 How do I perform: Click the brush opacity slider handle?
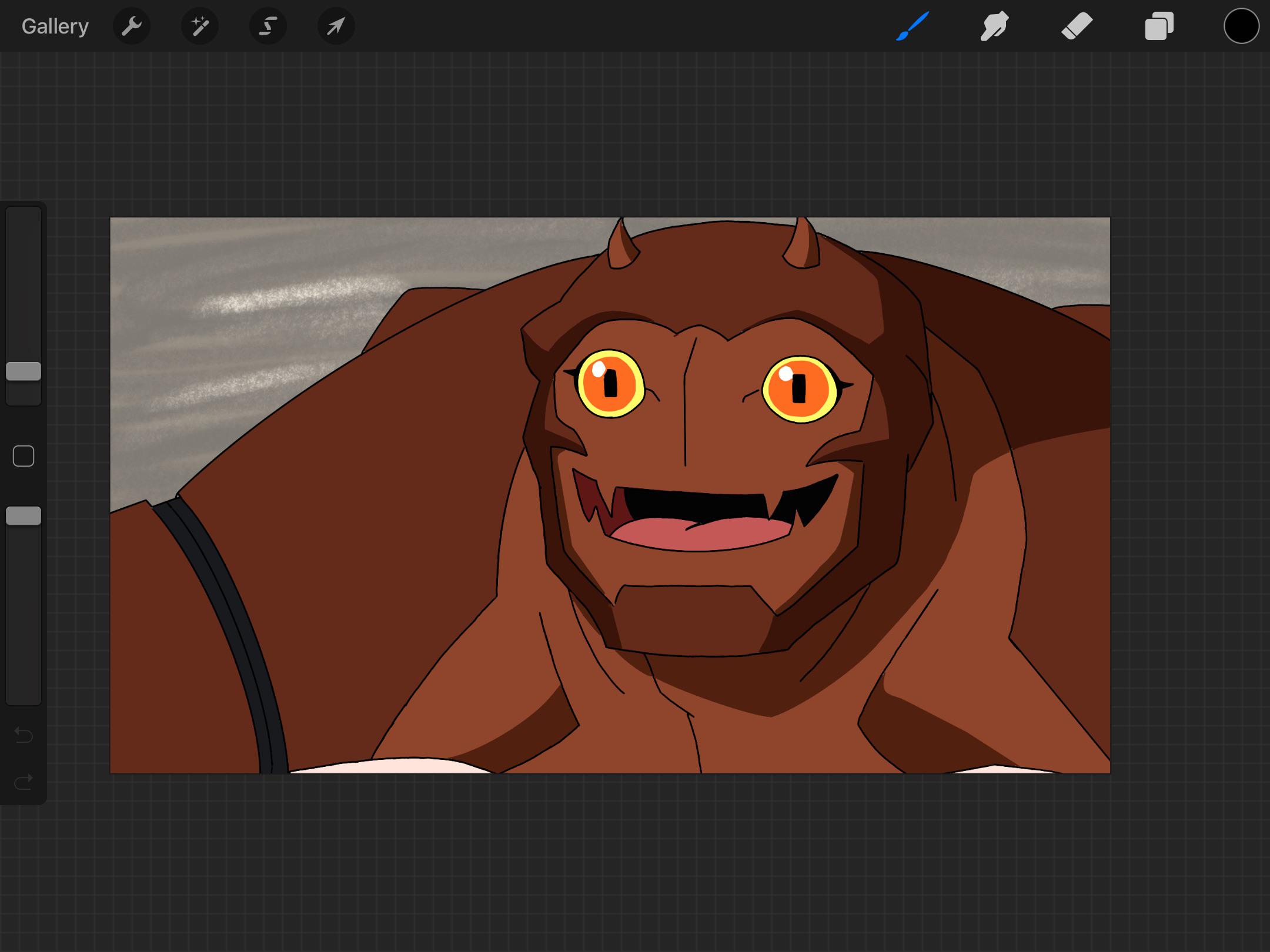[24, 516]
